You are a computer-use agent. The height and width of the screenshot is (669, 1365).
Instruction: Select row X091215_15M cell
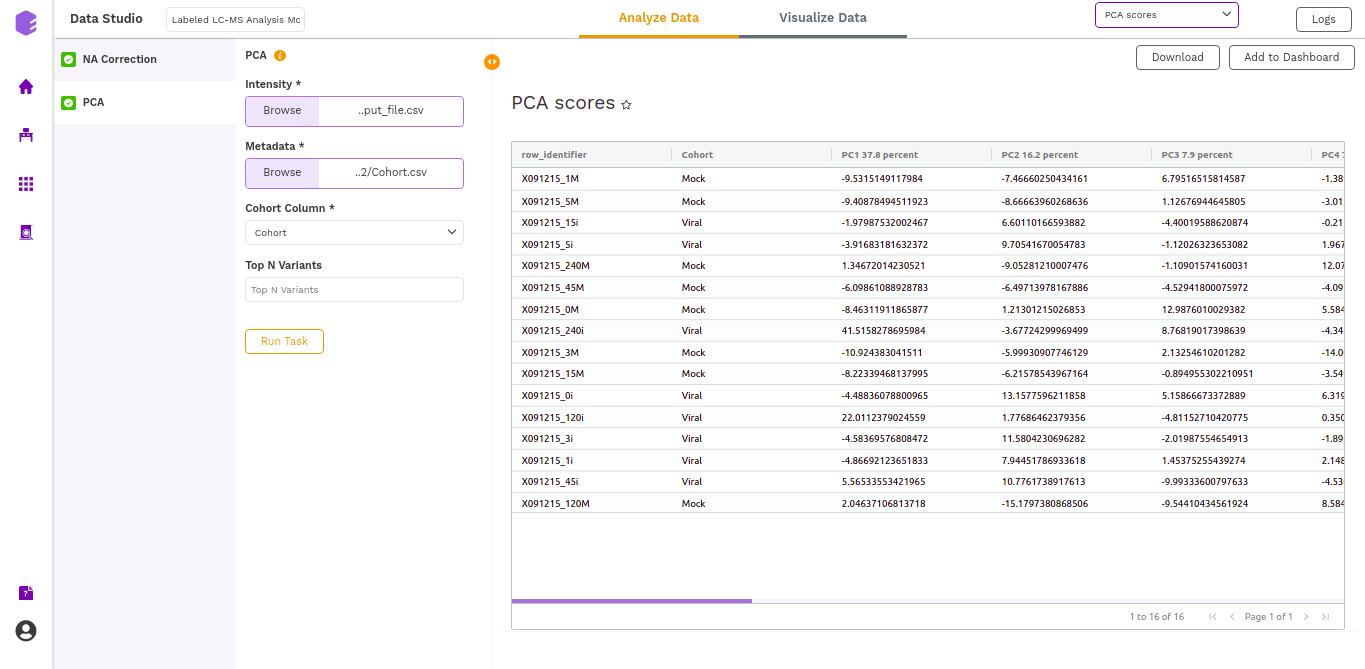[591, 374]
